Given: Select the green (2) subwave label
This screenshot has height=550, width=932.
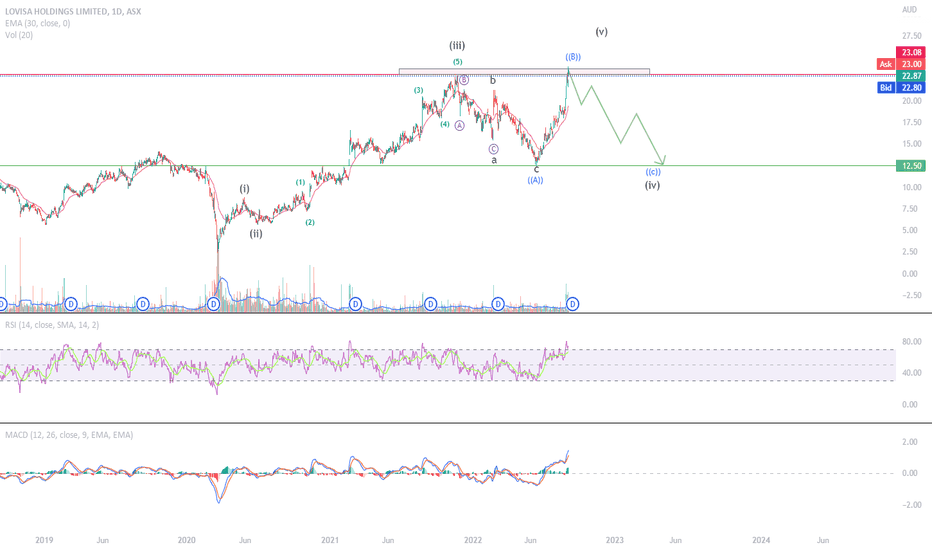Looking at the screenshot, I should (x=310, y=222).
